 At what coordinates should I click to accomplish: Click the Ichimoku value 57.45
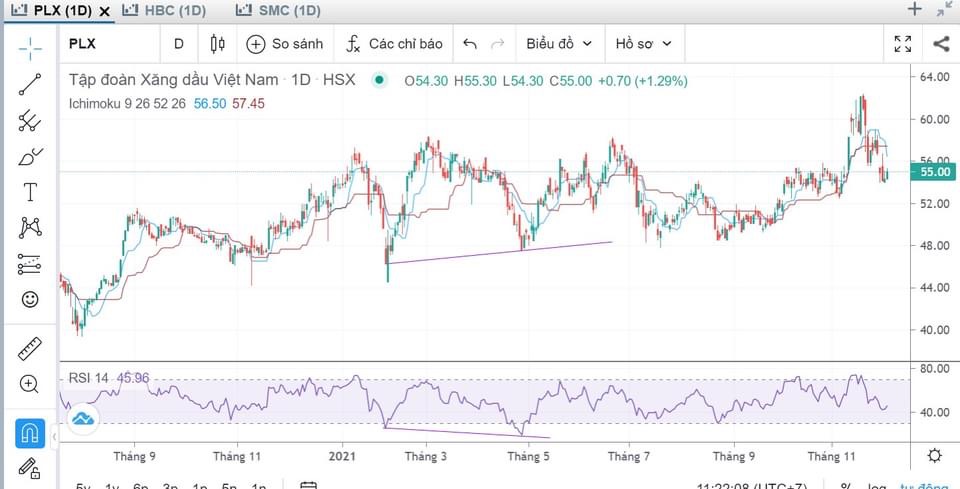[249, 103]
